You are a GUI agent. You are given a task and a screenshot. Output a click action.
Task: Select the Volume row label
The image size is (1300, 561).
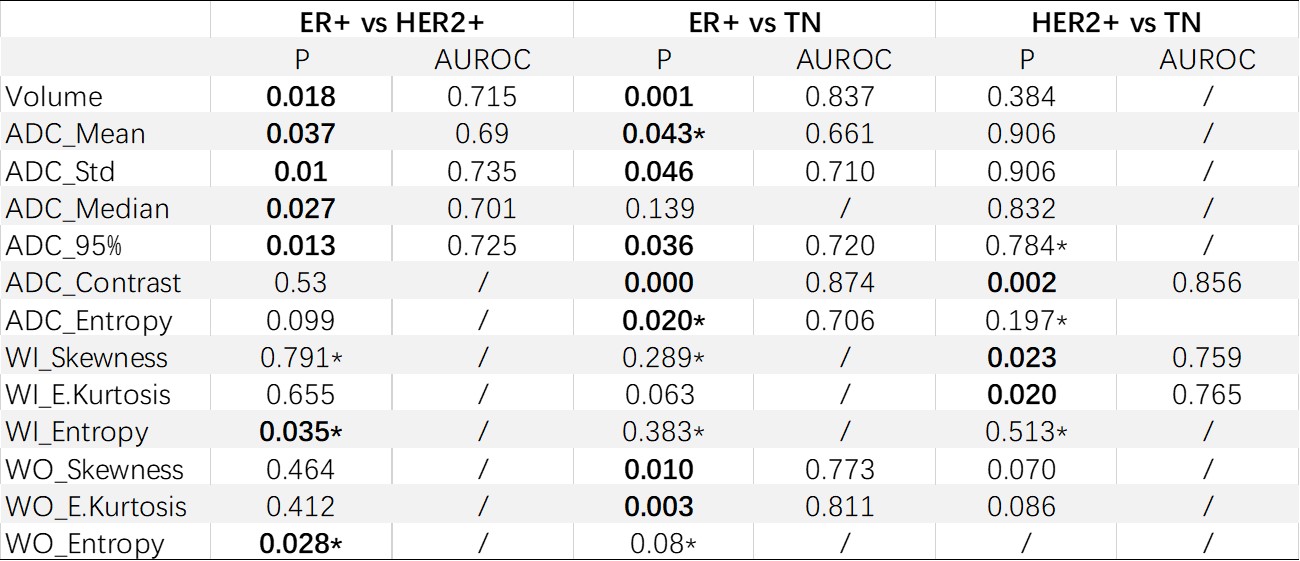click(54, 97)
